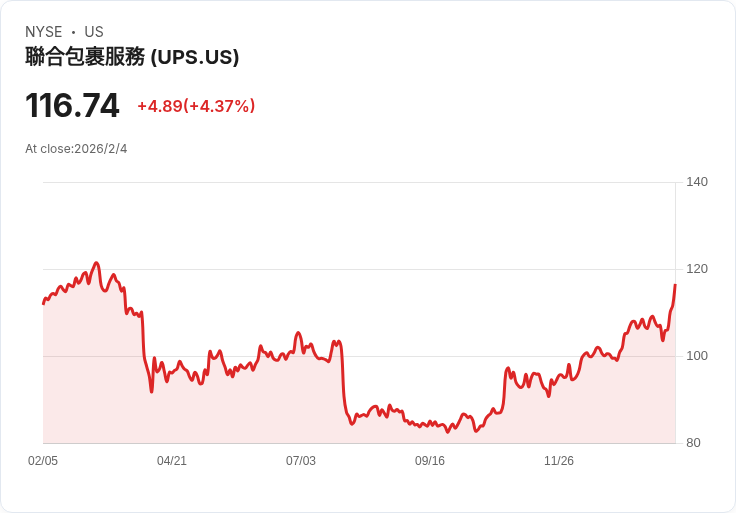Select the 11/26 date on the x-axis
Viewport: 736px width, 513px height.
[x=559, y=461]
